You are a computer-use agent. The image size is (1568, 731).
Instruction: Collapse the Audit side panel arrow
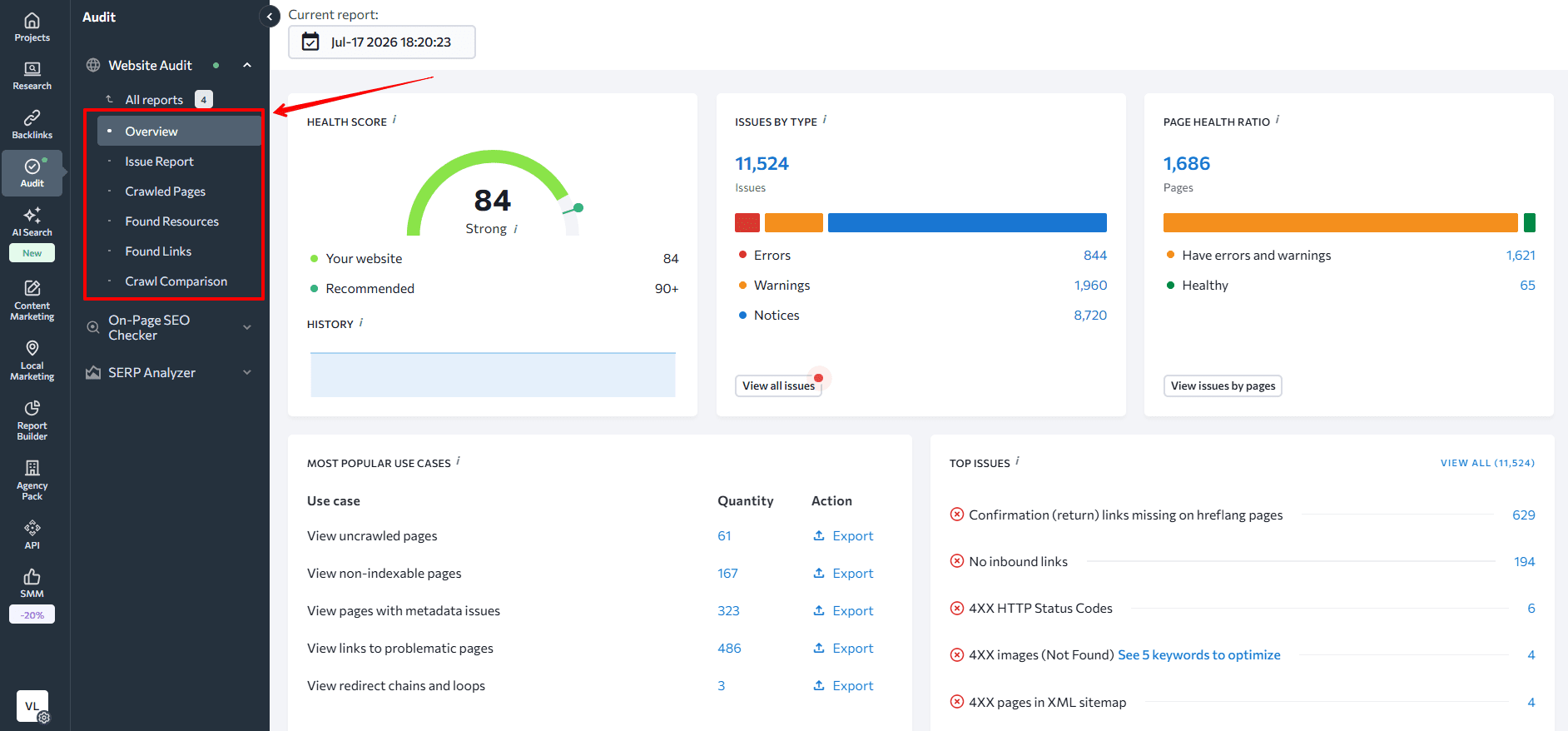coord(270,17)
